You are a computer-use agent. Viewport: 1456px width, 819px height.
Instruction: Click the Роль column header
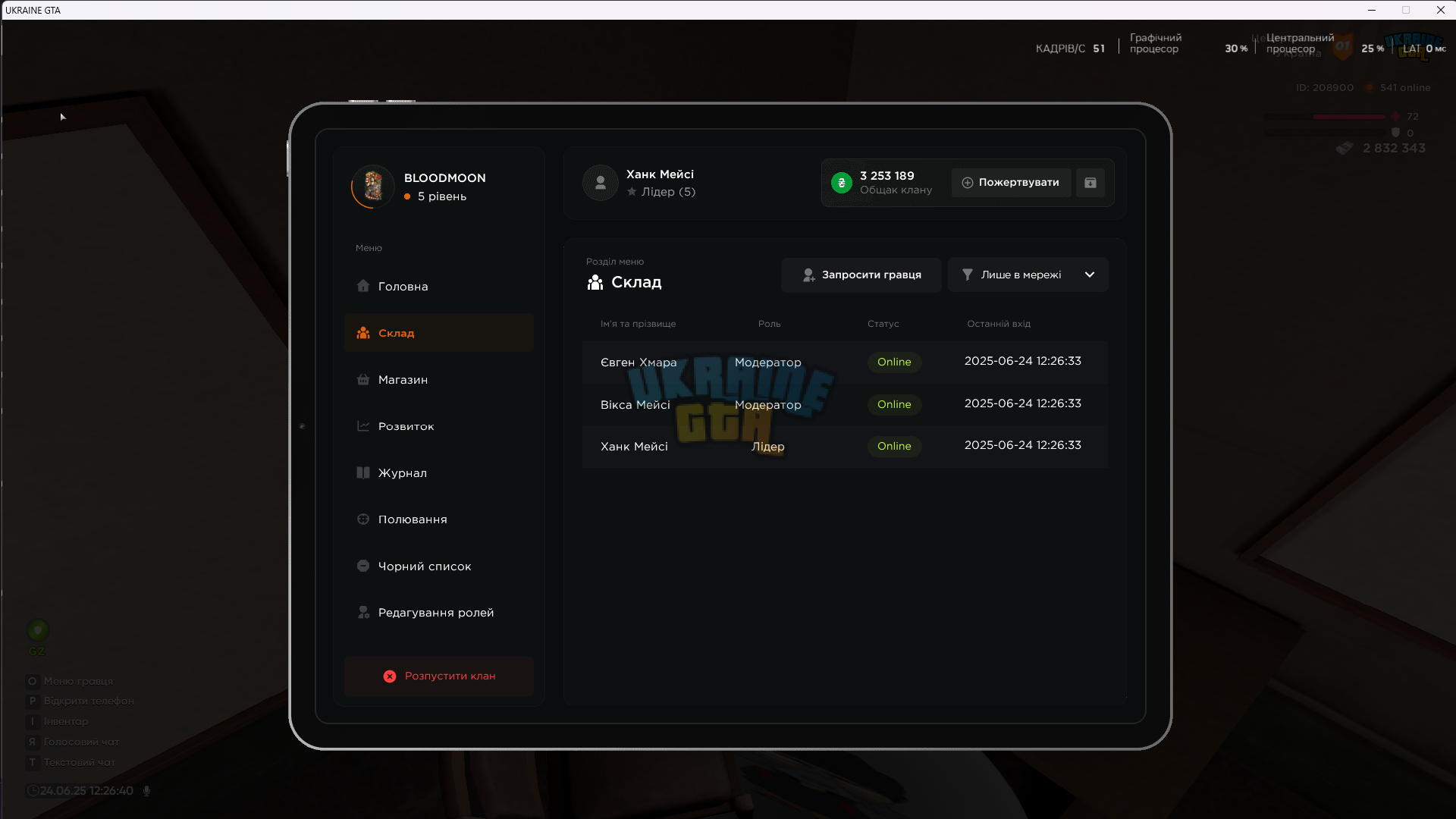tap(769, 324)
